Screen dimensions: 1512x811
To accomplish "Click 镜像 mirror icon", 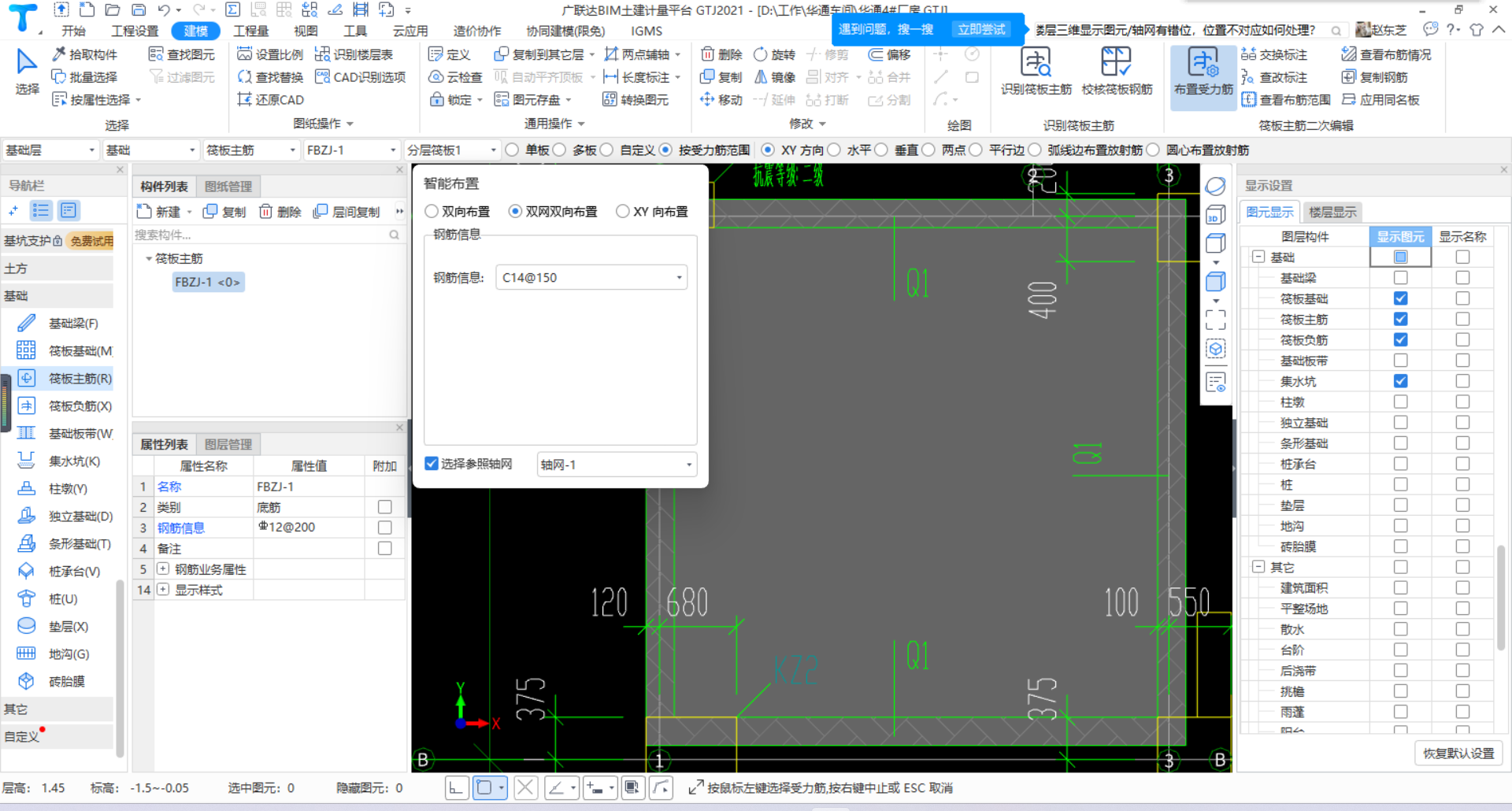I will [761, 77].
